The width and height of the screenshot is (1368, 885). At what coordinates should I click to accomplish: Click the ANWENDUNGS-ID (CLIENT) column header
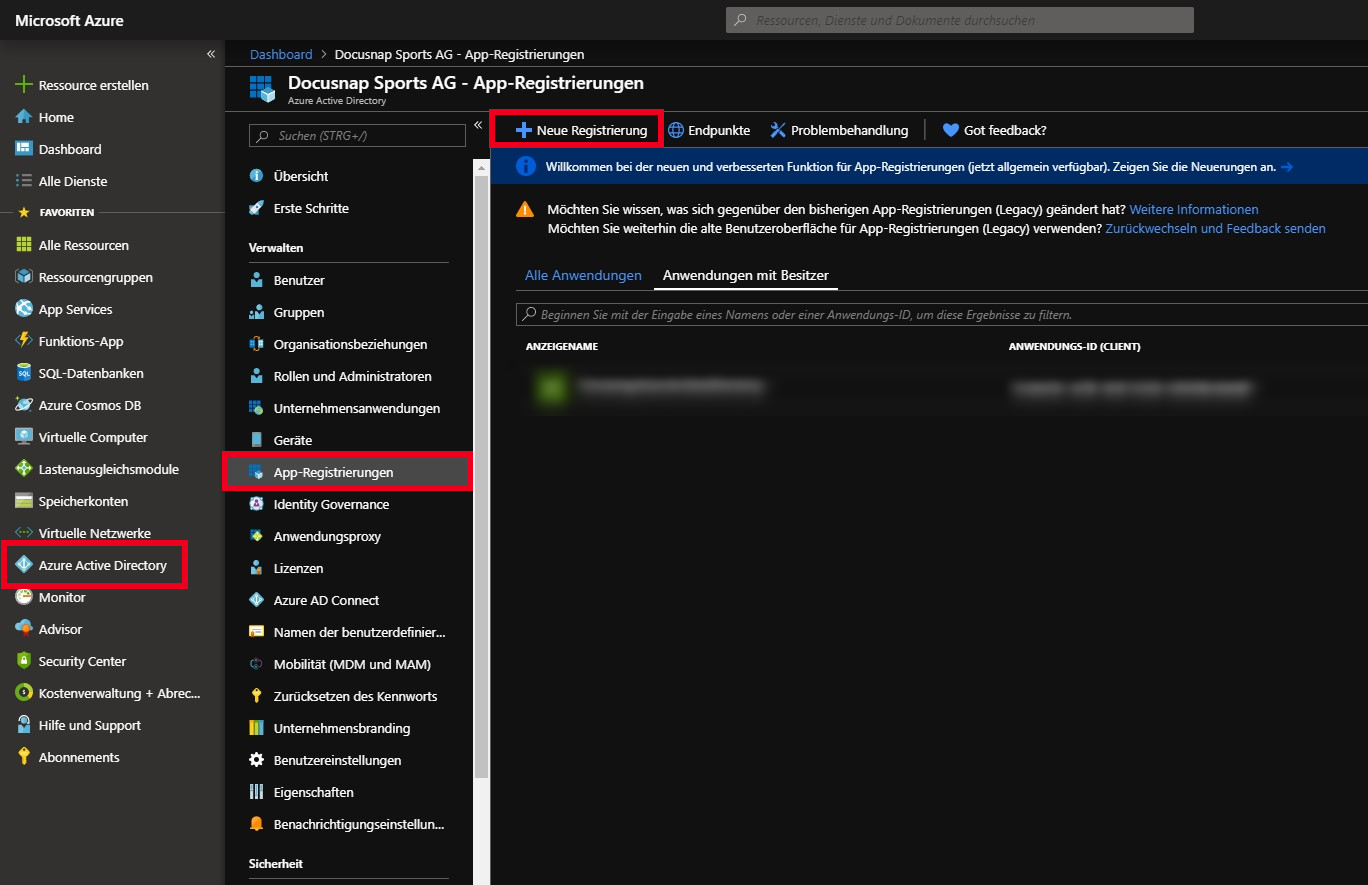coord(1075,347)
